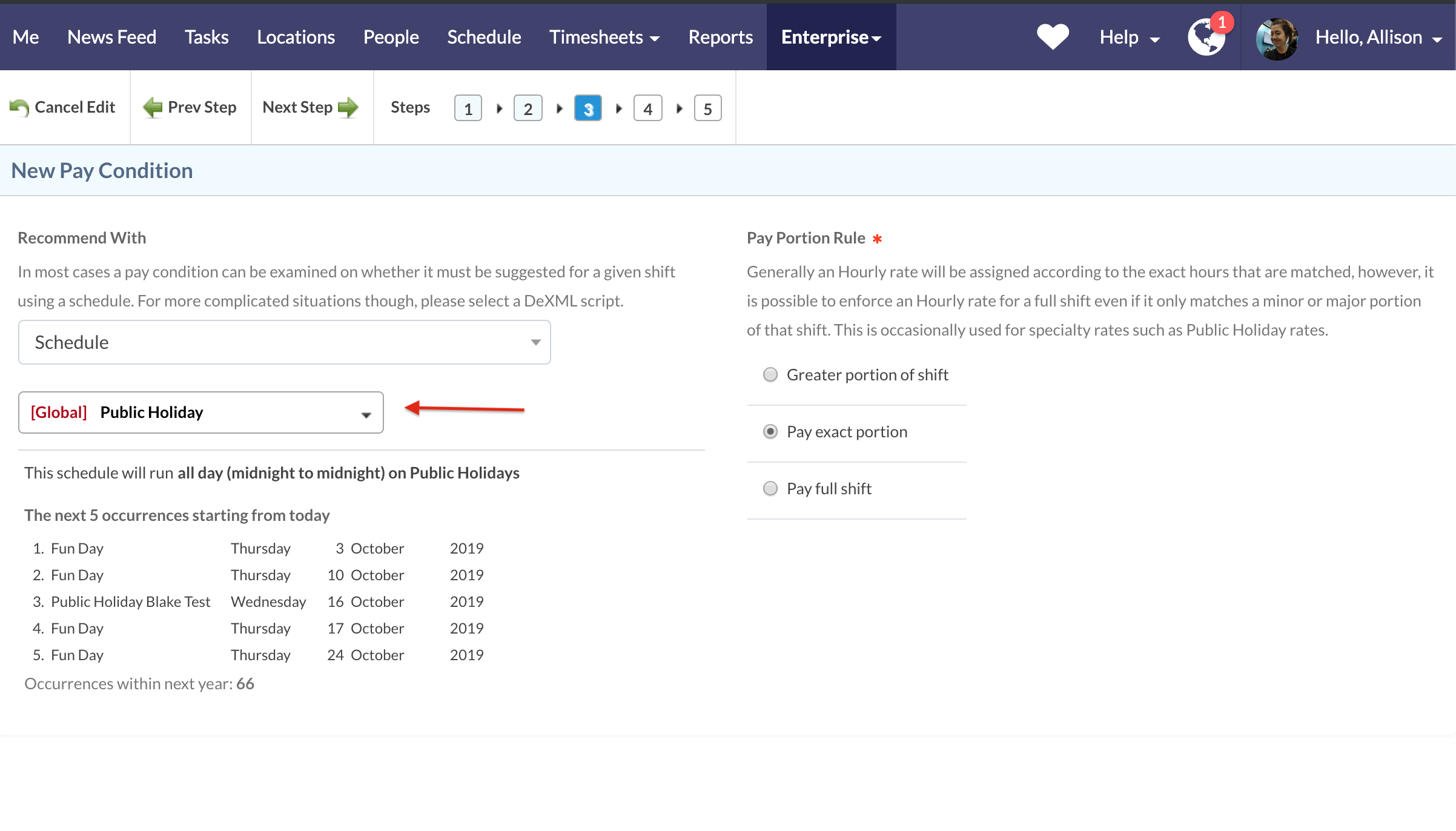Image resolution: width=1456 pixels, height=831 pixels.
Task: Choose Pay full shift radio option
Action: click(x=770, y=489)
